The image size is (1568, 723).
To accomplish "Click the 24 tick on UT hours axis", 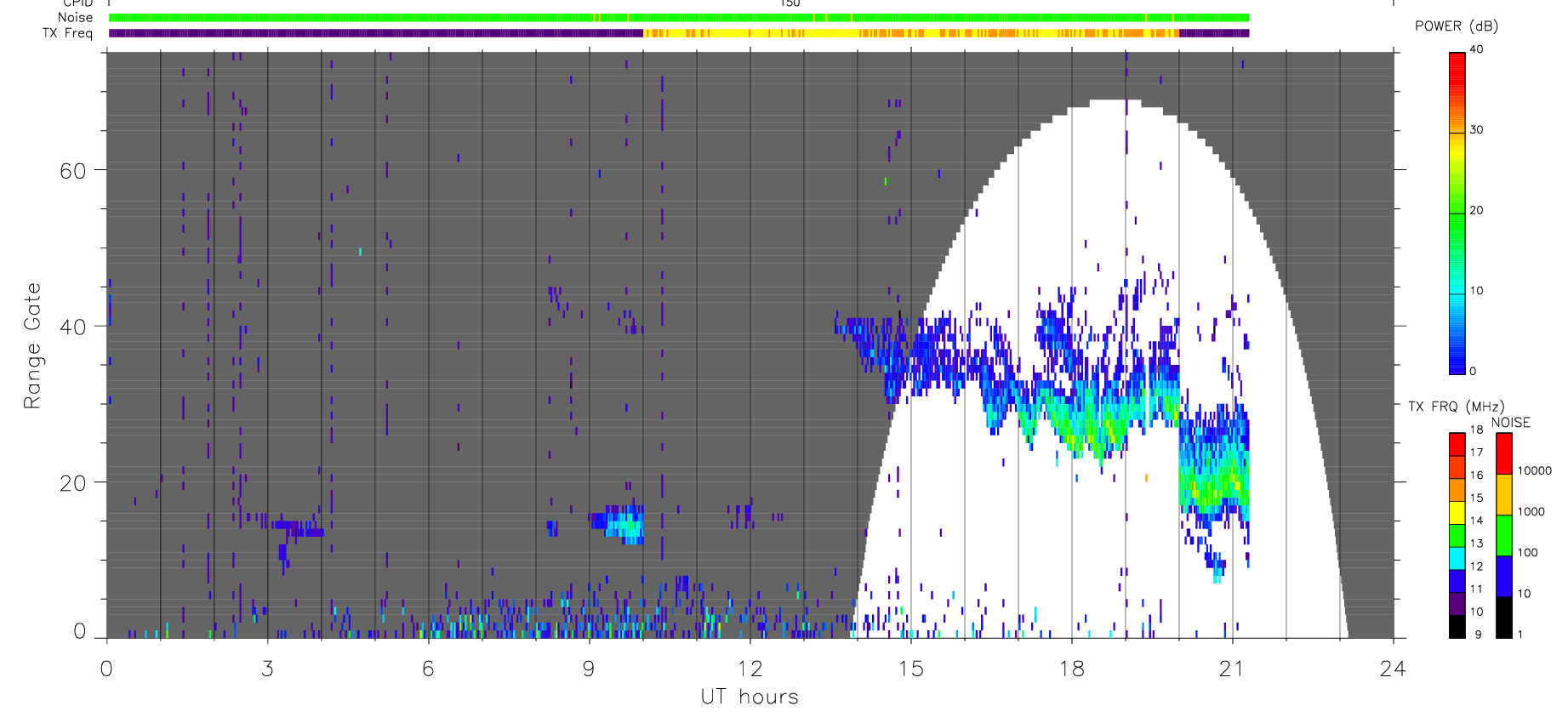I will pyautogui.click(x=1393, y=669).
